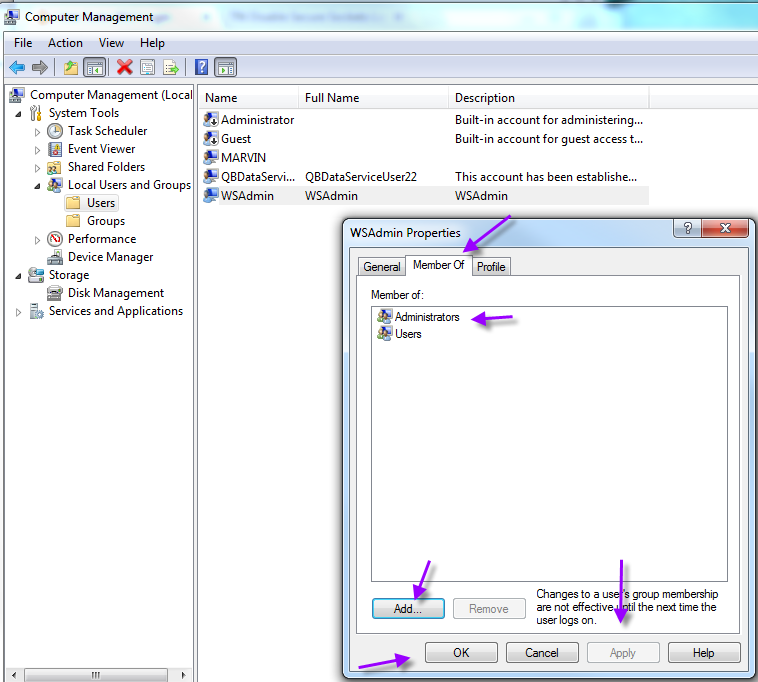Close the WSAdmin Properties dialog
Viewport: 758px width, 682px height.
(725, 228)
